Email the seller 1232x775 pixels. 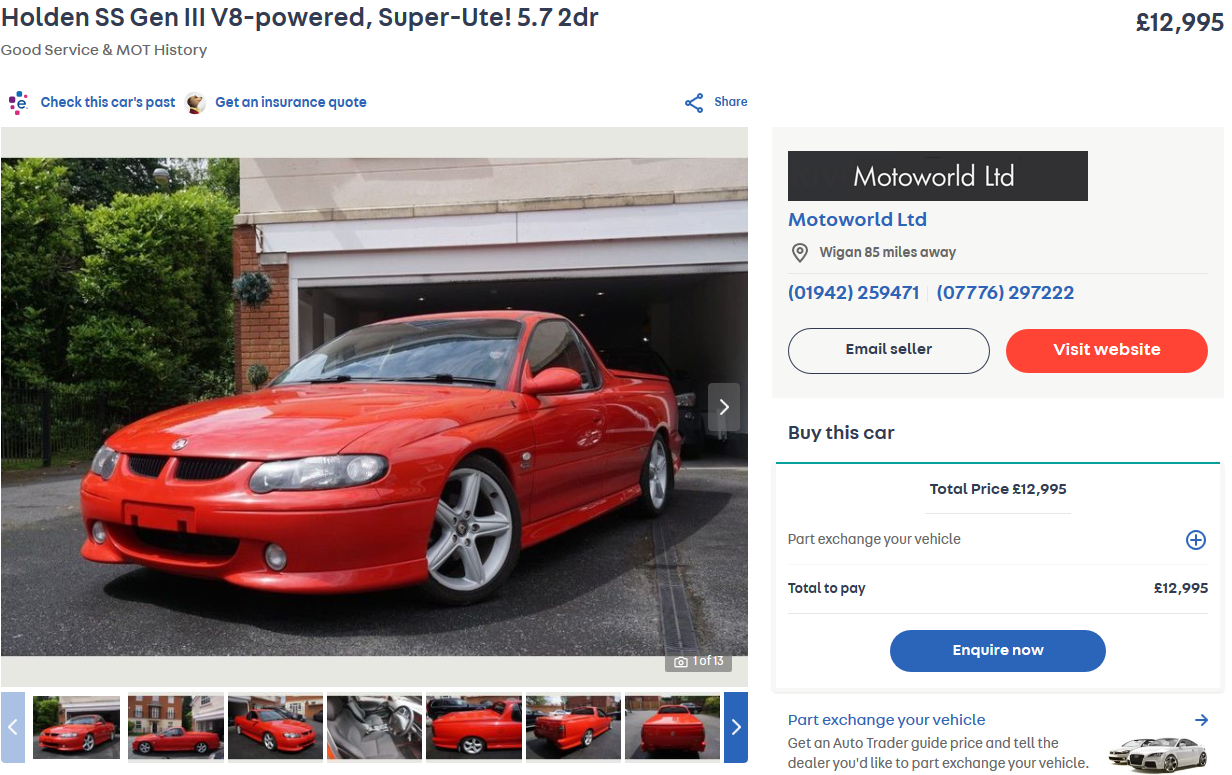(x=888, y=350)
